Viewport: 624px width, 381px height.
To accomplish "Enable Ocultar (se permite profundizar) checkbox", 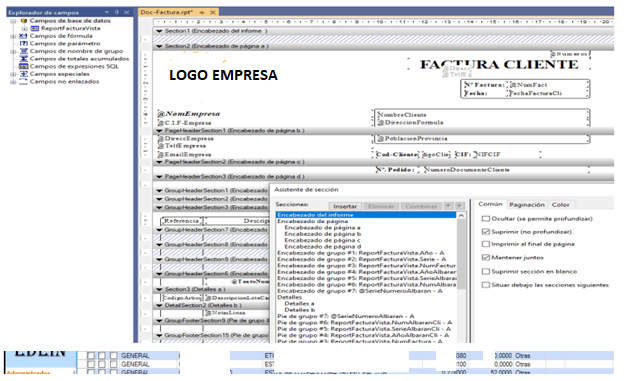I will 486,219.
